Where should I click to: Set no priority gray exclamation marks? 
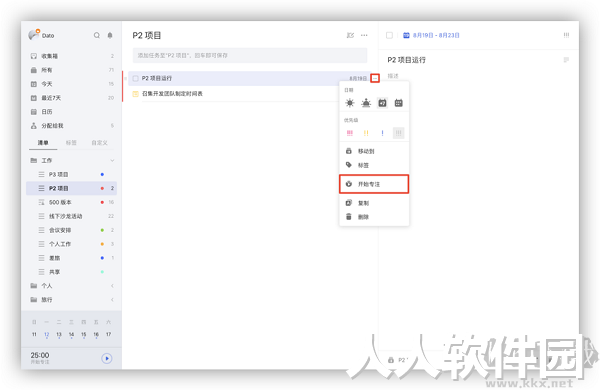pyautogui.click(x=399, y=133)
